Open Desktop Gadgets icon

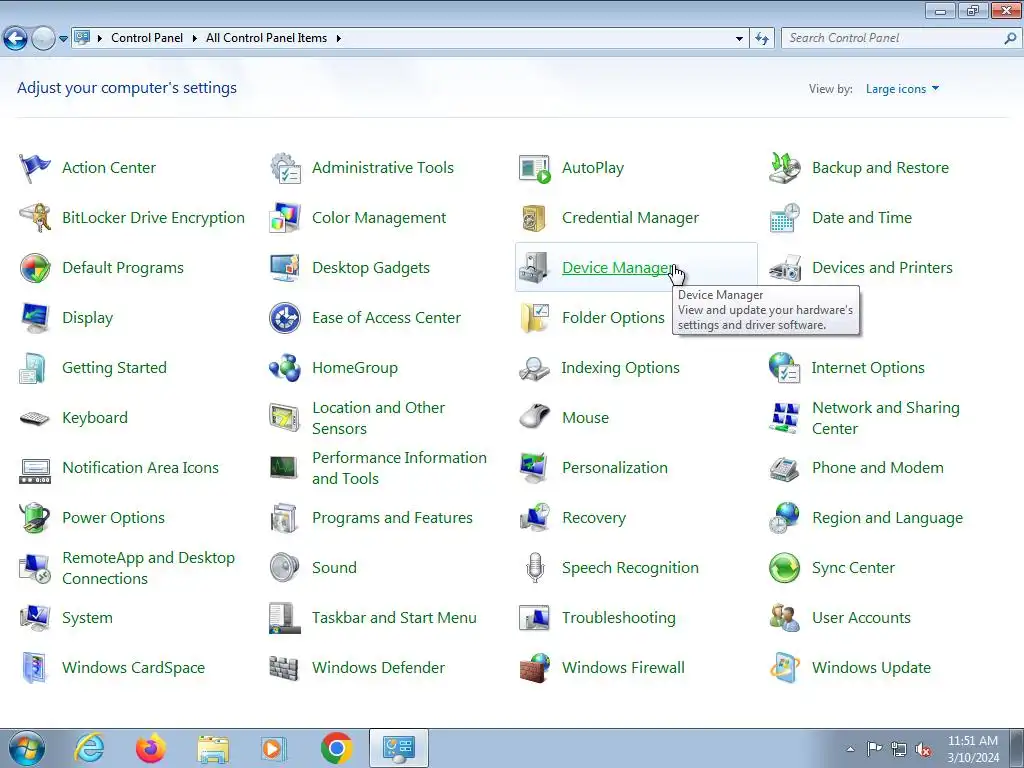[285, 268]
